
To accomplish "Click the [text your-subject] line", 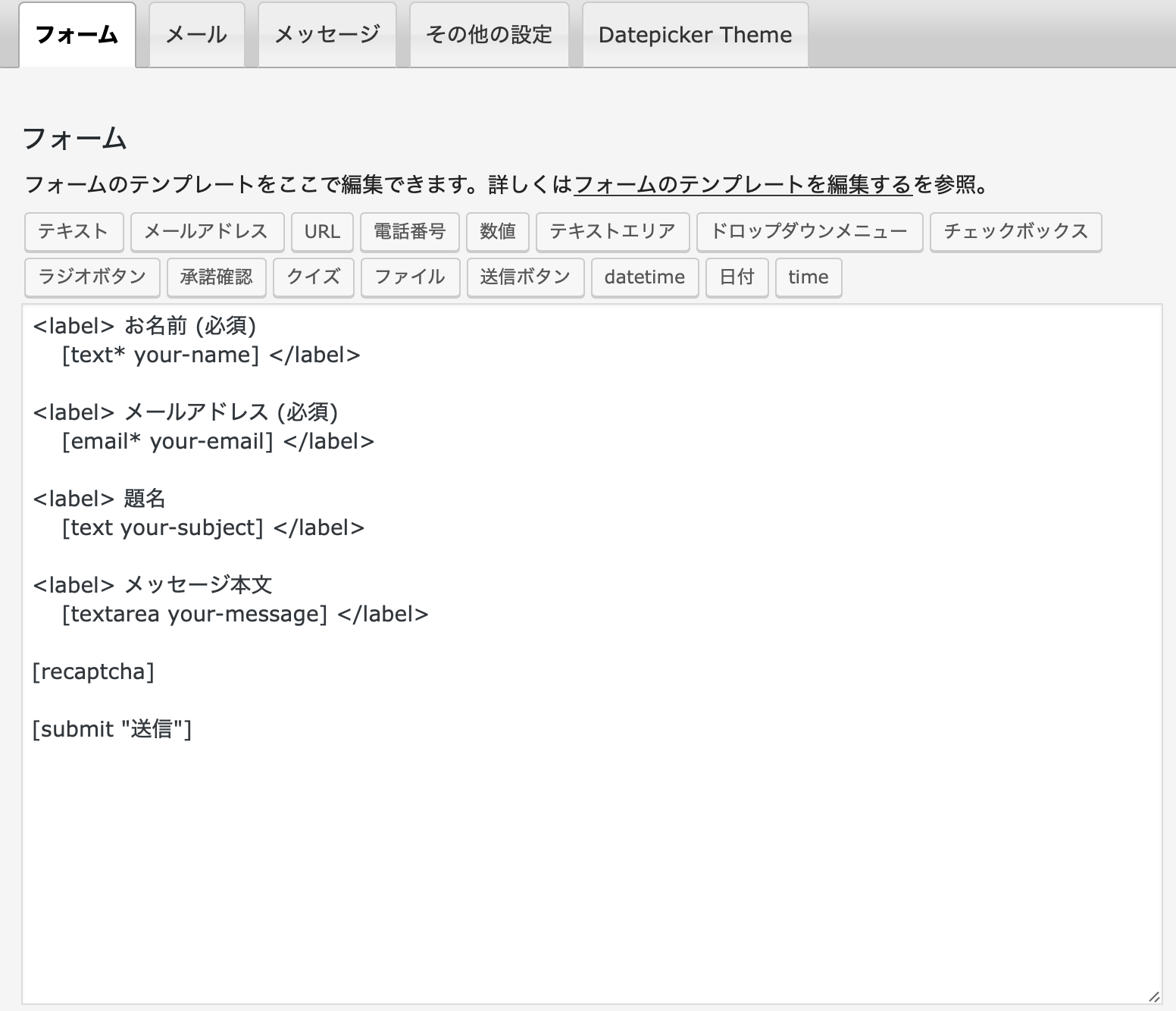I will 213,527.
